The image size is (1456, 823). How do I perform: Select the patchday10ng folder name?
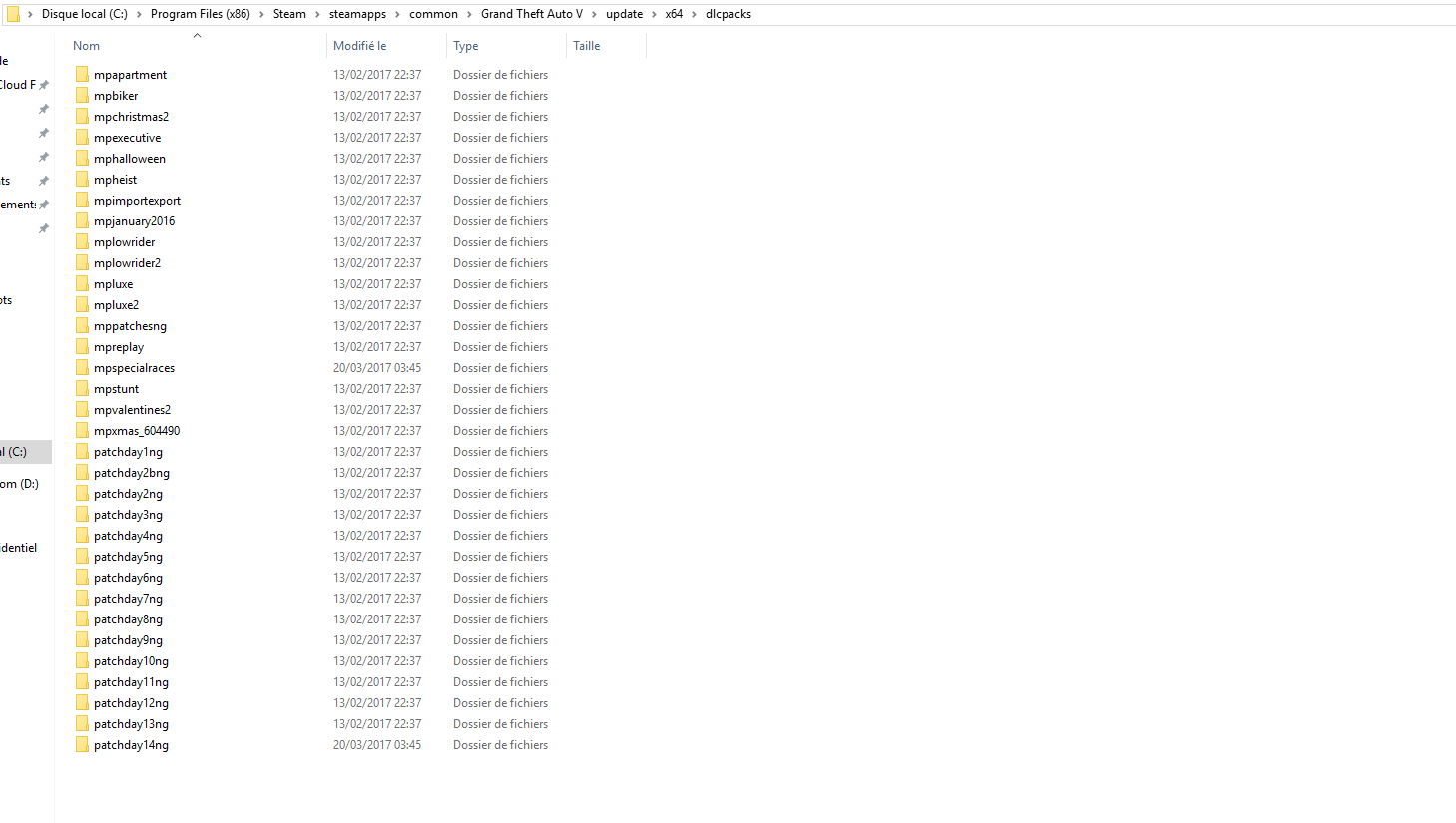pos(131,661)
